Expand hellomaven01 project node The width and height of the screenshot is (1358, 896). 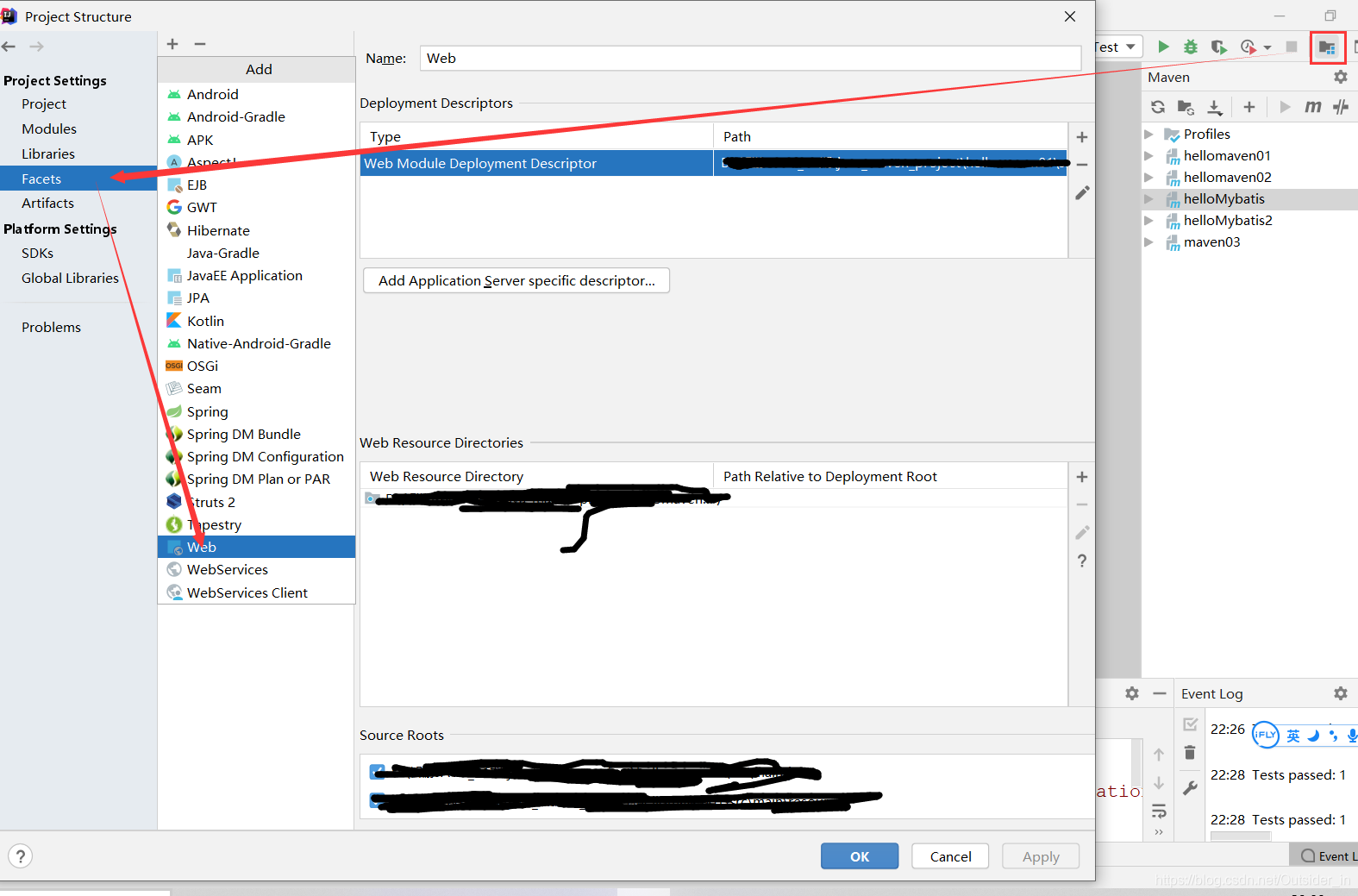click(x=1148, y=156)
